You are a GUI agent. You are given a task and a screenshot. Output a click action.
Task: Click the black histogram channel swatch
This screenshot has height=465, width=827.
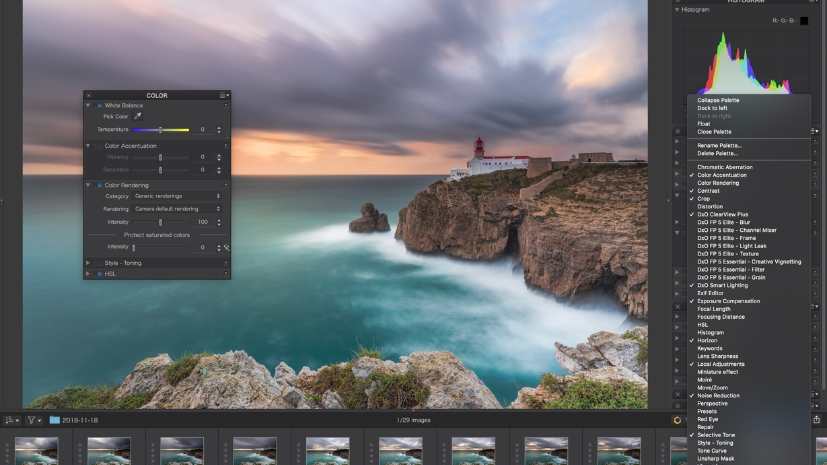(803, 20)
